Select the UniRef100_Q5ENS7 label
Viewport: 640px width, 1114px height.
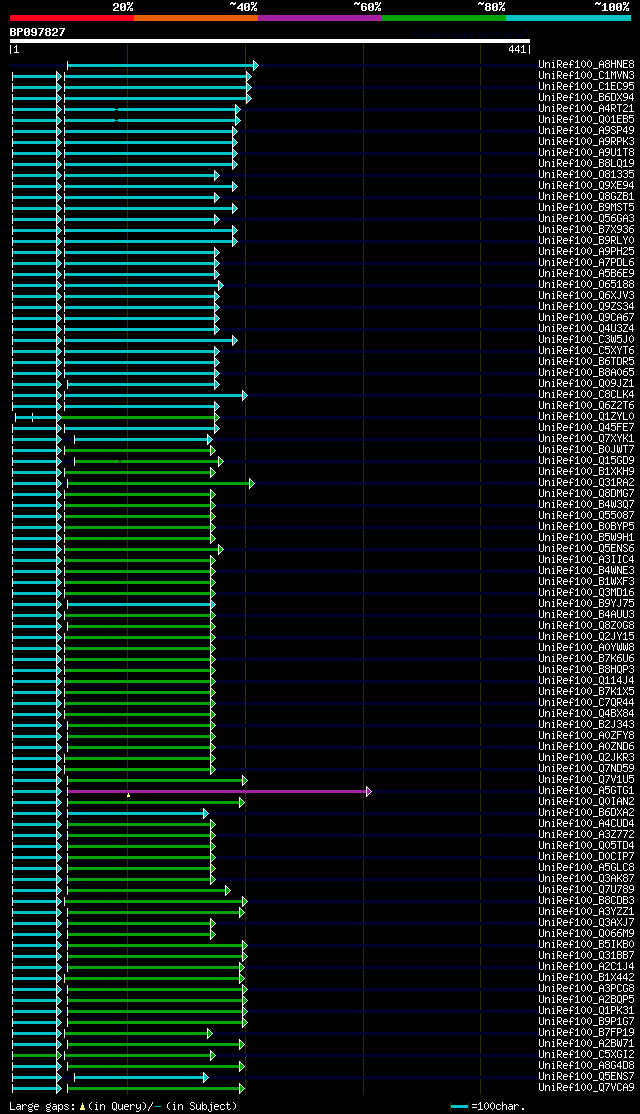[x=587, y=1077]
